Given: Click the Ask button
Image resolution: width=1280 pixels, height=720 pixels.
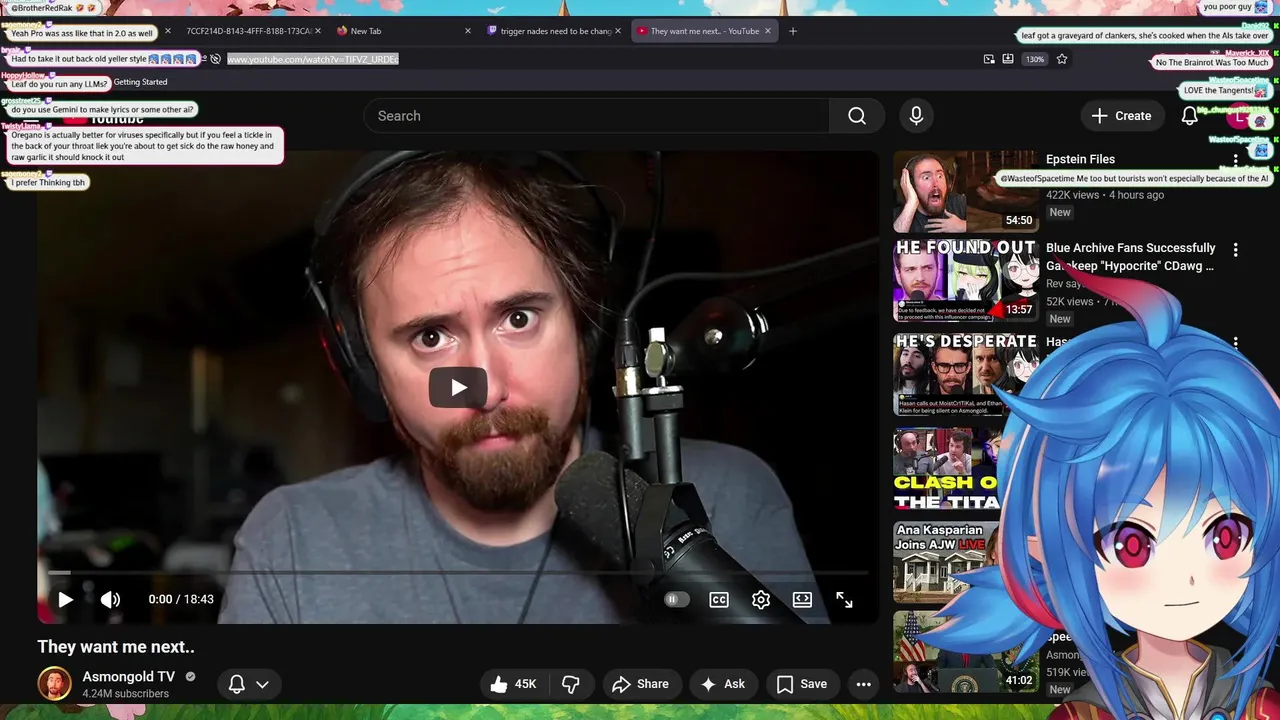Looking at the screenshot, I should click(x=723, y=684).
